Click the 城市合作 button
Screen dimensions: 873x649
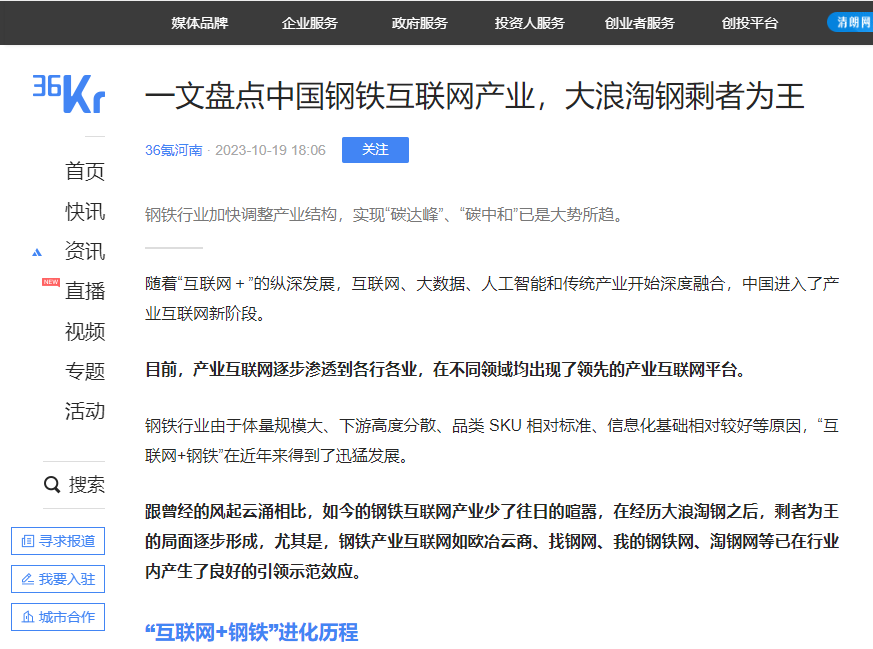(x=57, y=617)
